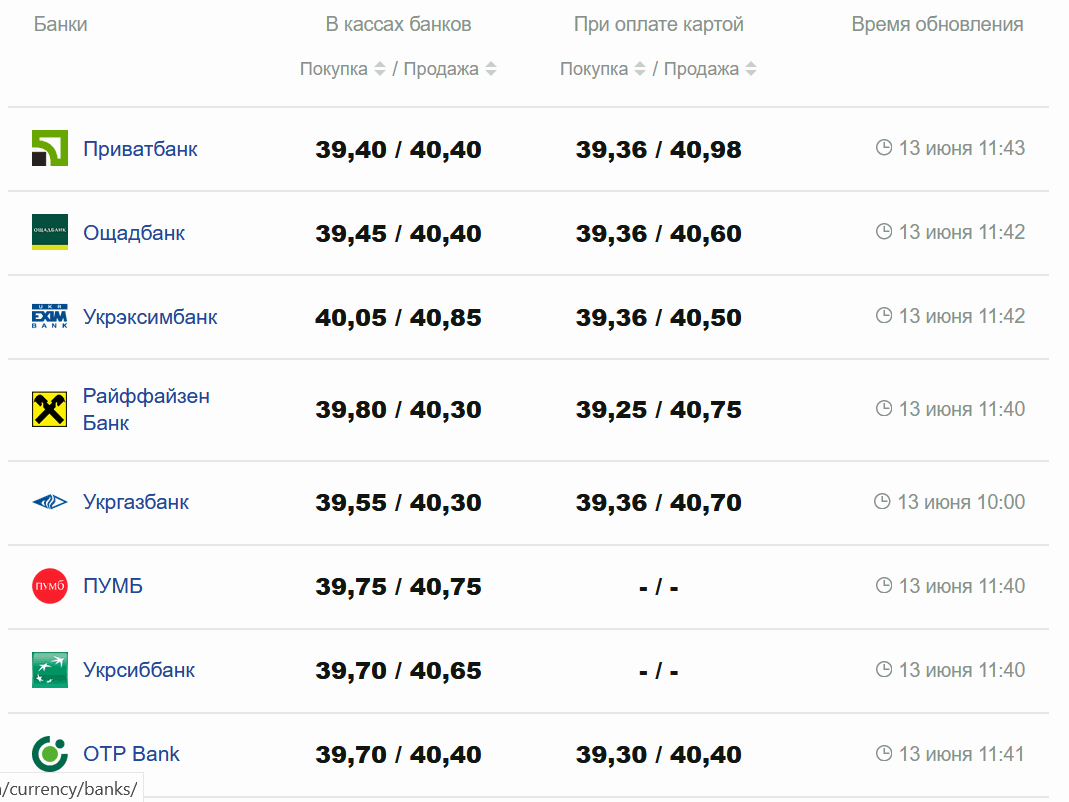This screenshot has height=802, width=1069.
Task: Click the Райффайзен Банк yellow logo
Action: point(49,409)
